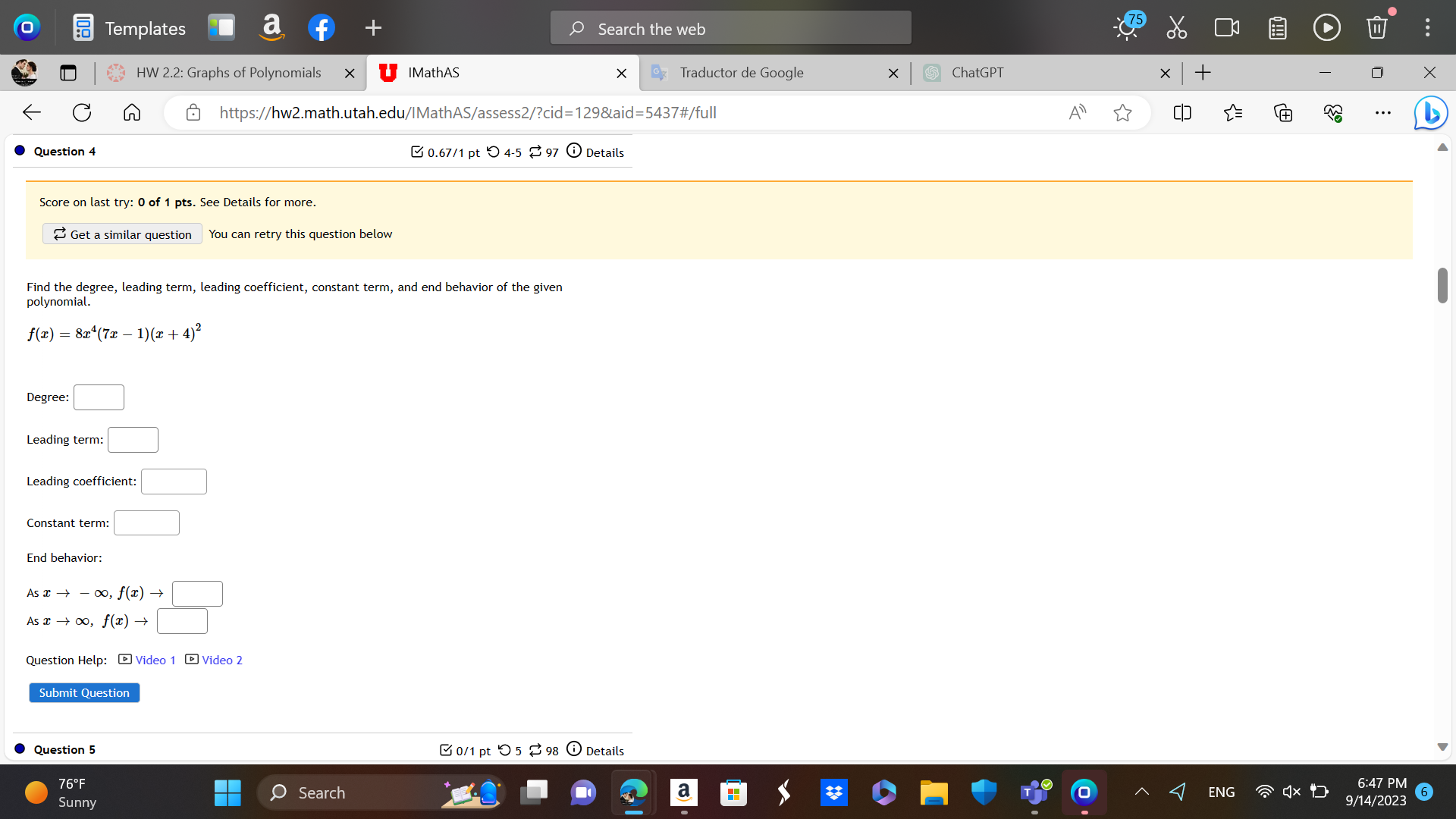Open the Amazon shortcut icon

[x=271, y=28]
